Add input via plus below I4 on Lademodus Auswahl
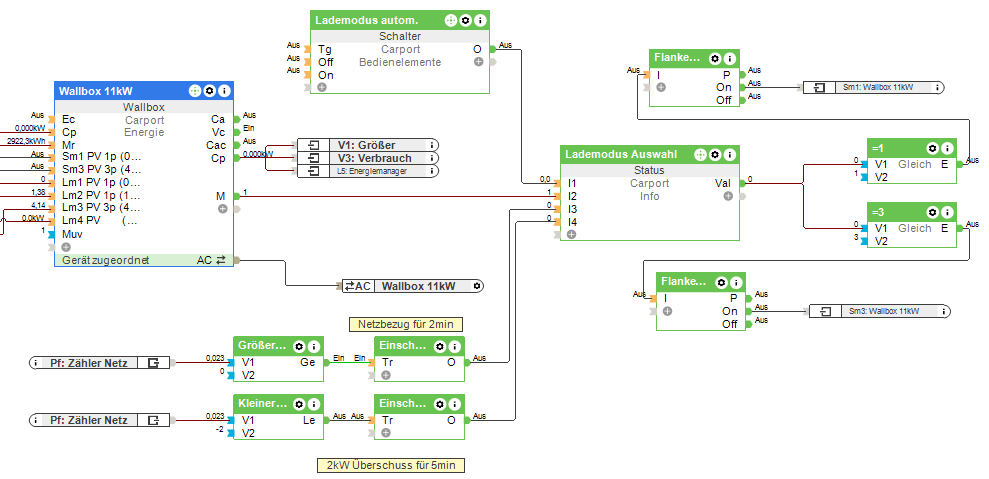 pyautogui.click(x=571, y=234)
